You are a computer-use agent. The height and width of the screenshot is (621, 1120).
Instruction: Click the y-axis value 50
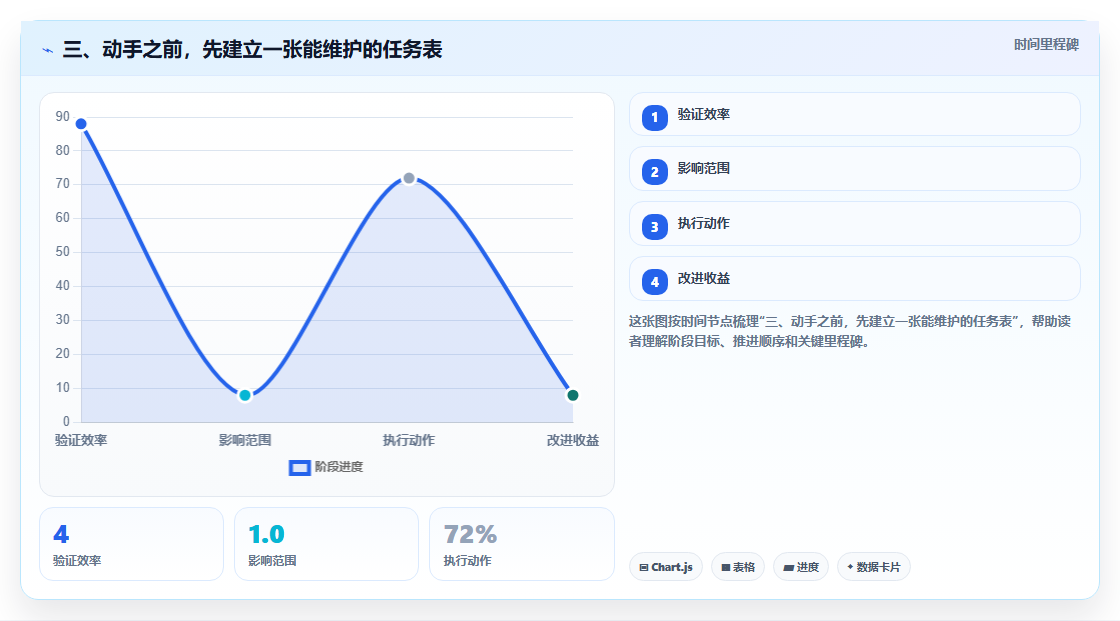[63, 252]
